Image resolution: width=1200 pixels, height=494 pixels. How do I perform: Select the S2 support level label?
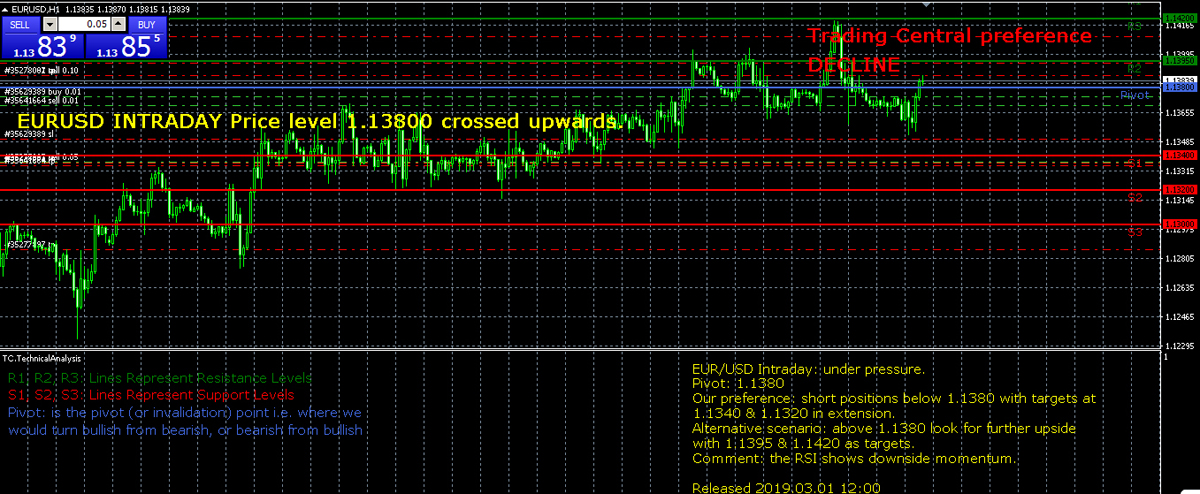(x=1135, y=197)
